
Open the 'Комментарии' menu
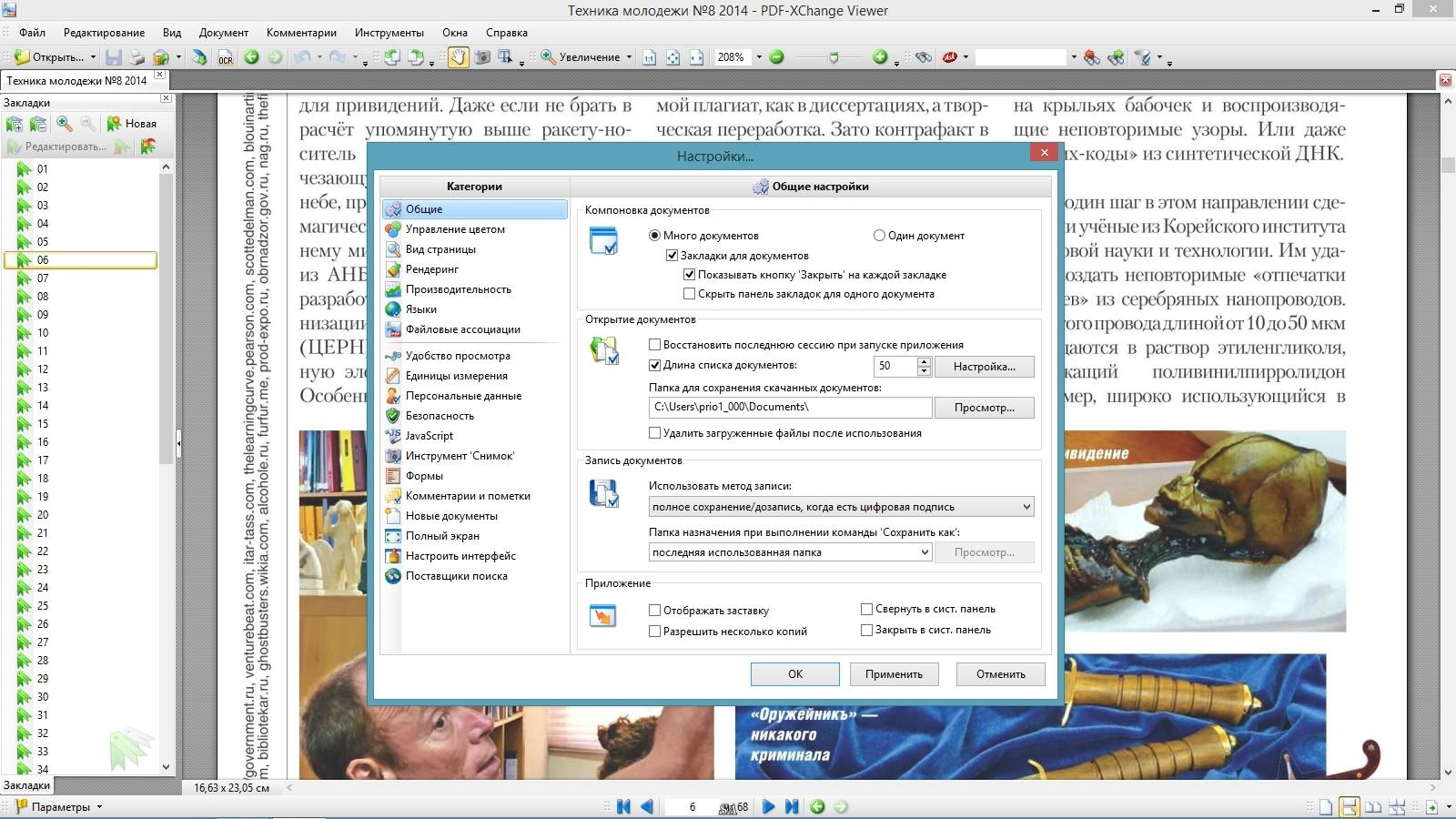pyautogui.click(x=301, y=33)
